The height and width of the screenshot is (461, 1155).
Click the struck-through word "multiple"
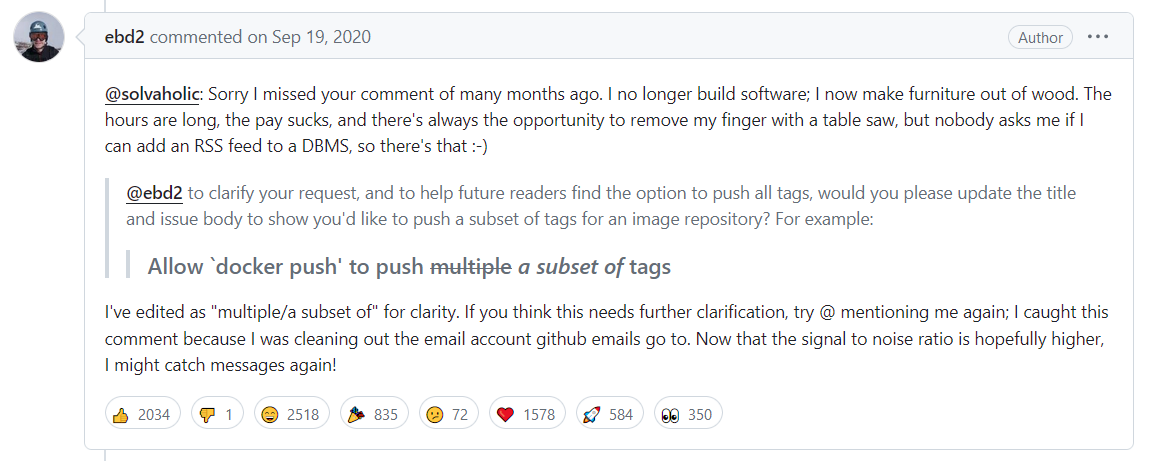tap(469, 266)
